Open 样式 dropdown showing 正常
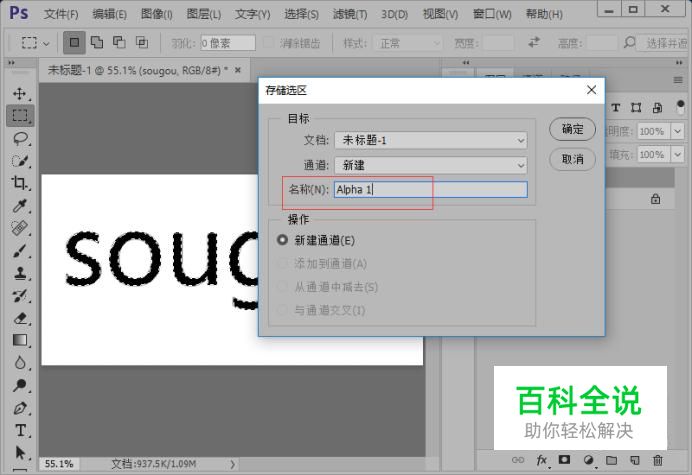Screen dimensions: 692x475 [409, 43]
